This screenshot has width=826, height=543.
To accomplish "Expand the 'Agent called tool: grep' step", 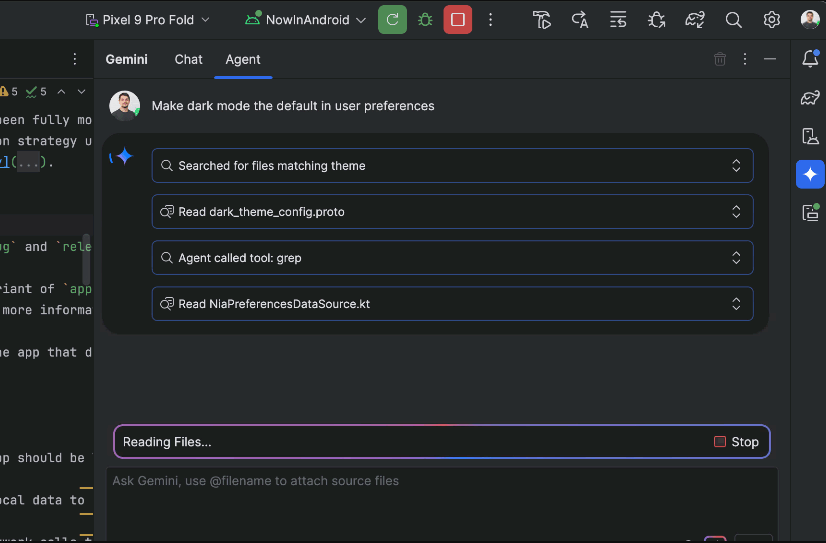I will pyautogui.click(x=452, y=258).
